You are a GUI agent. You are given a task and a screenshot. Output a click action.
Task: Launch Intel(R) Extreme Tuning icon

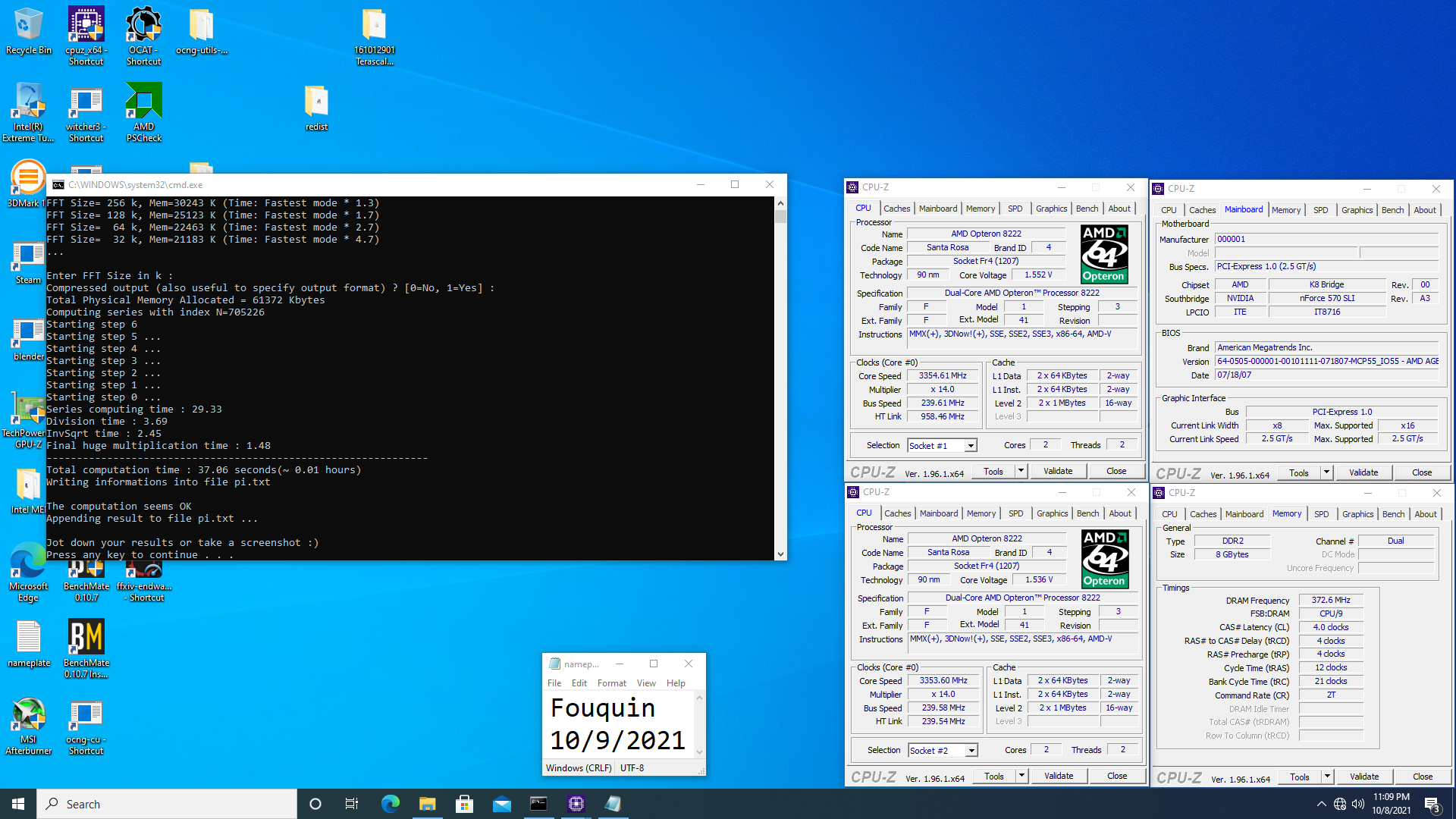click(28, 112)
